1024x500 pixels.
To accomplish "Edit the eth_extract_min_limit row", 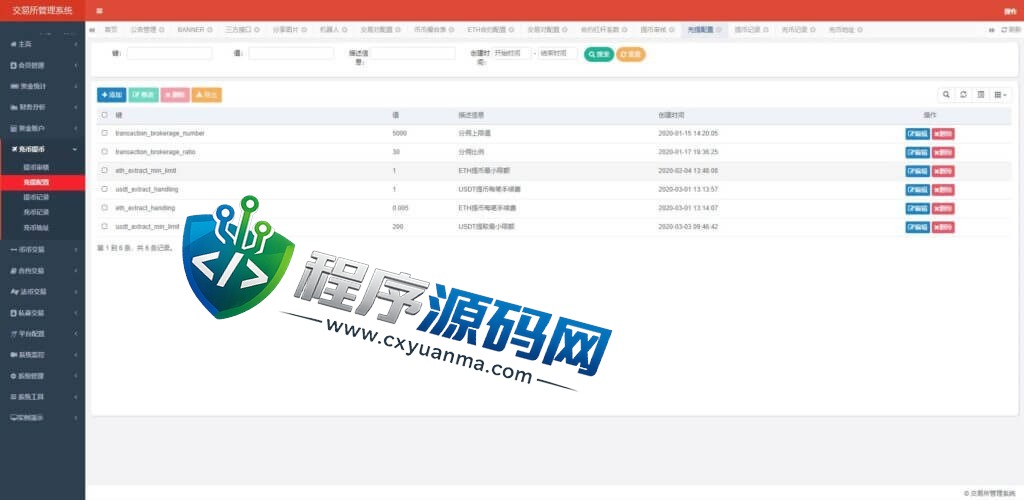I will point(917,171).
